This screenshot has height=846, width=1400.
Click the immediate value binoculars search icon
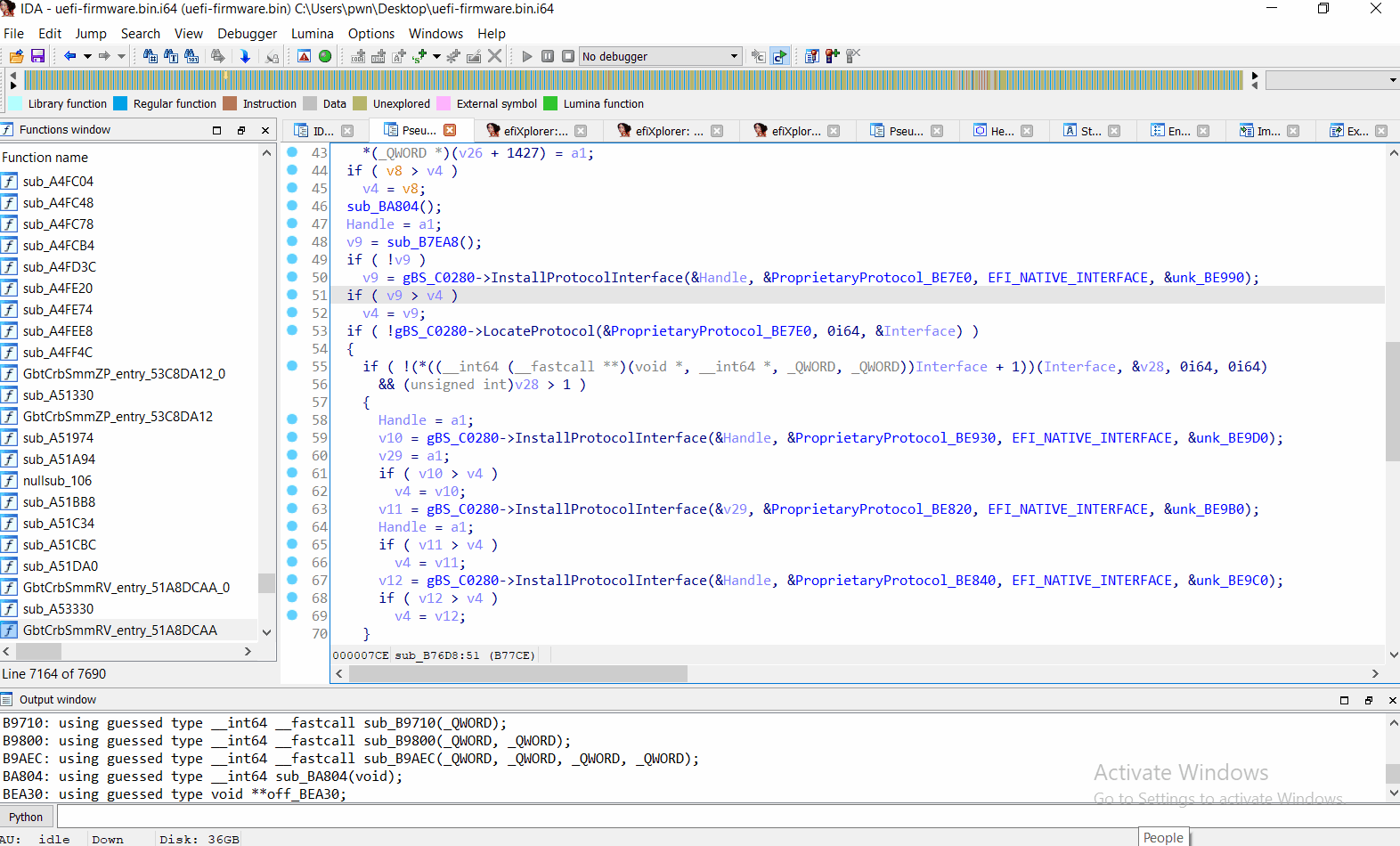tap(150, 56)
